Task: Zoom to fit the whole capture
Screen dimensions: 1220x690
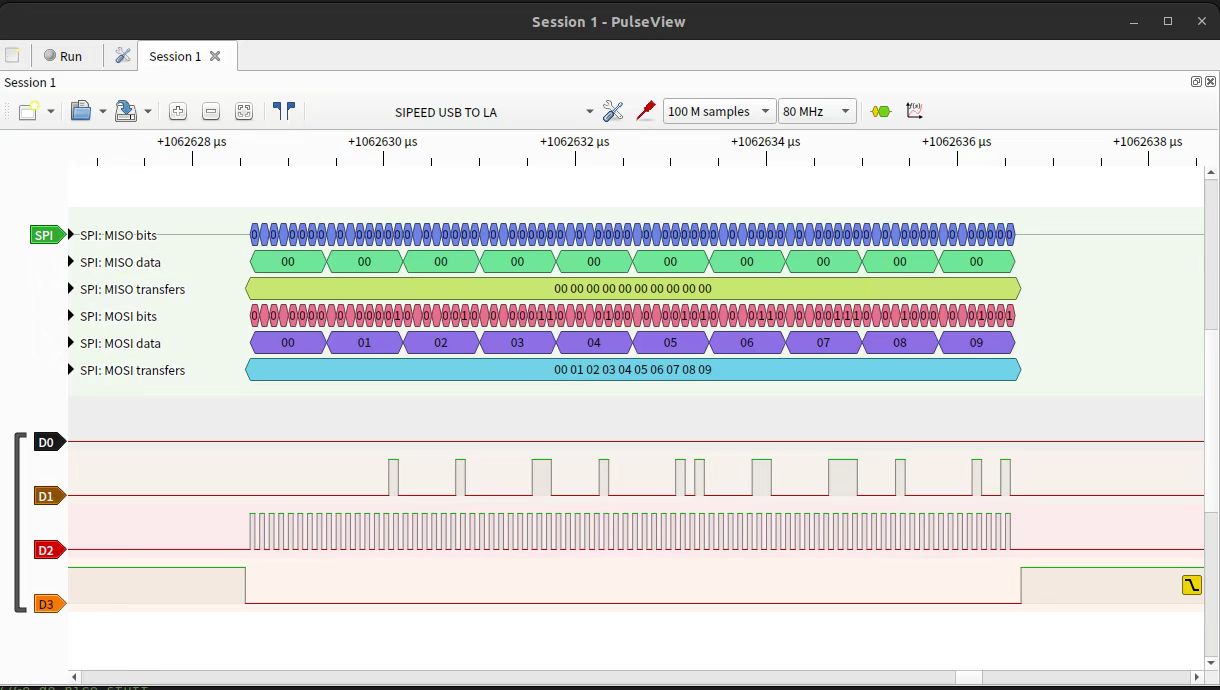Action: click(x=244, y=111)
